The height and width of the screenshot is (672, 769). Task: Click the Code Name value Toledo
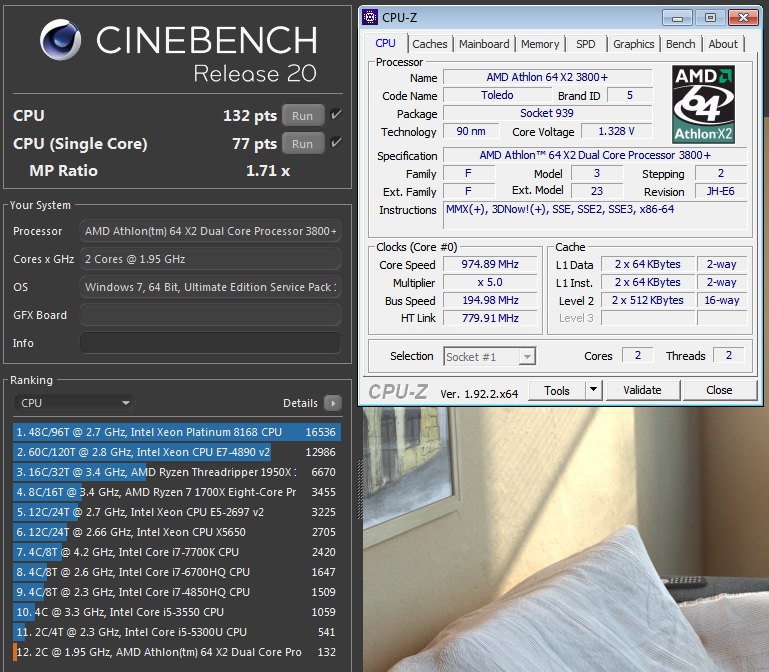coord(497,95)
